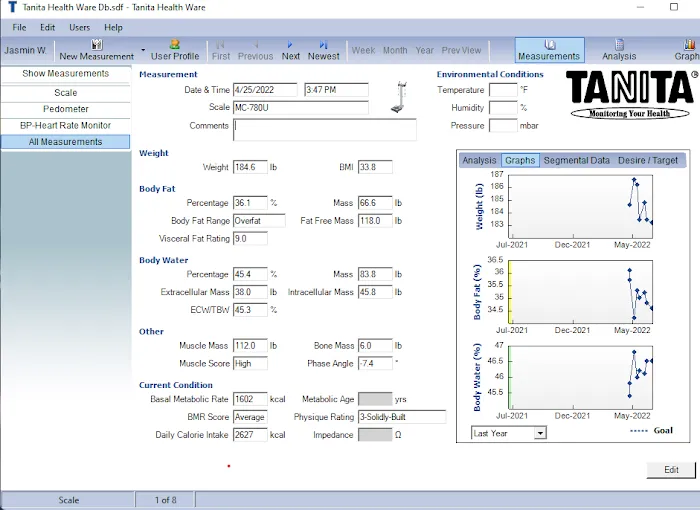The image size is (700, 510).
Task: Click into the Comments text field
Action: coord(324,129)
